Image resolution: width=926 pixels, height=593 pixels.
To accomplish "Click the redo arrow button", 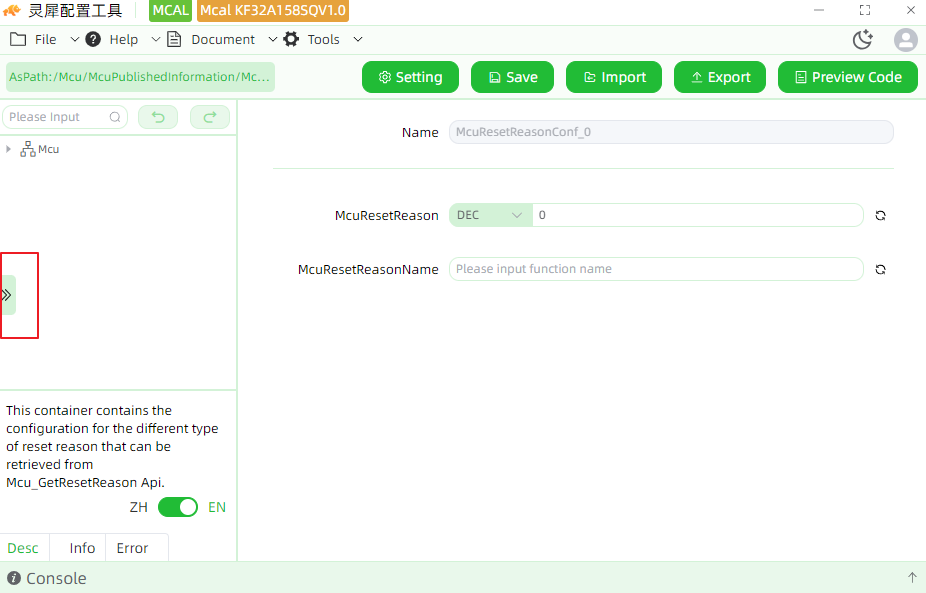I will pos(210,117).
